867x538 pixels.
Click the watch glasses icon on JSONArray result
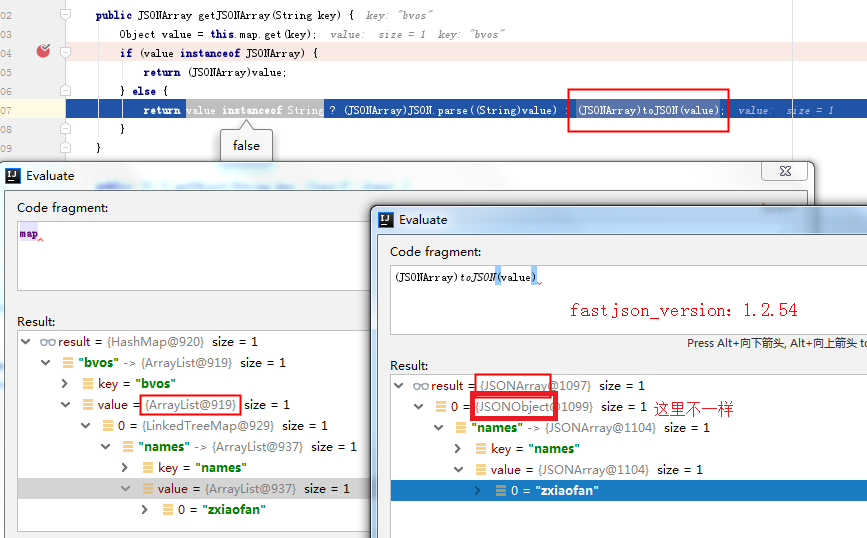(421, 386)
